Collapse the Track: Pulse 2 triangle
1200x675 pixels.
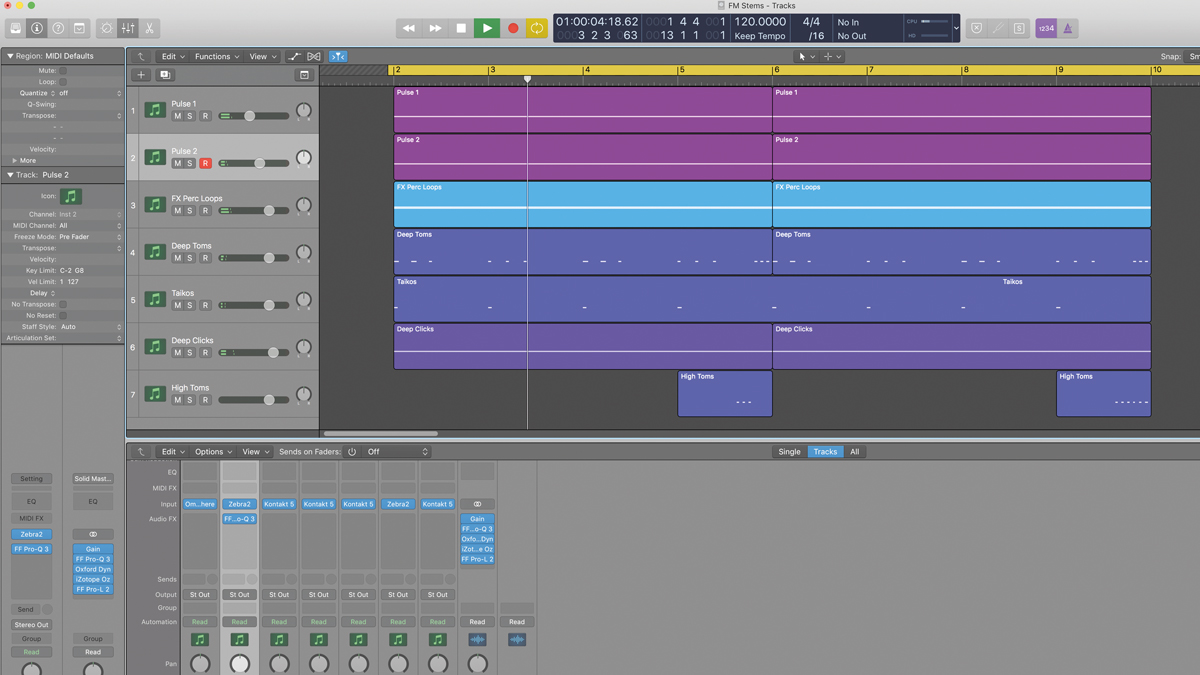click(10, 175)
